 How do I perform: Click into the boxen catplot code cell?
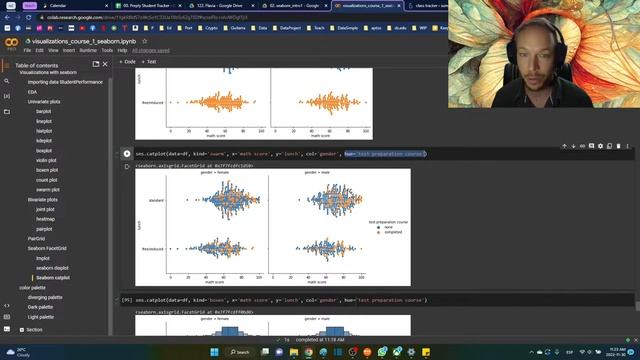tap(384, 300)
